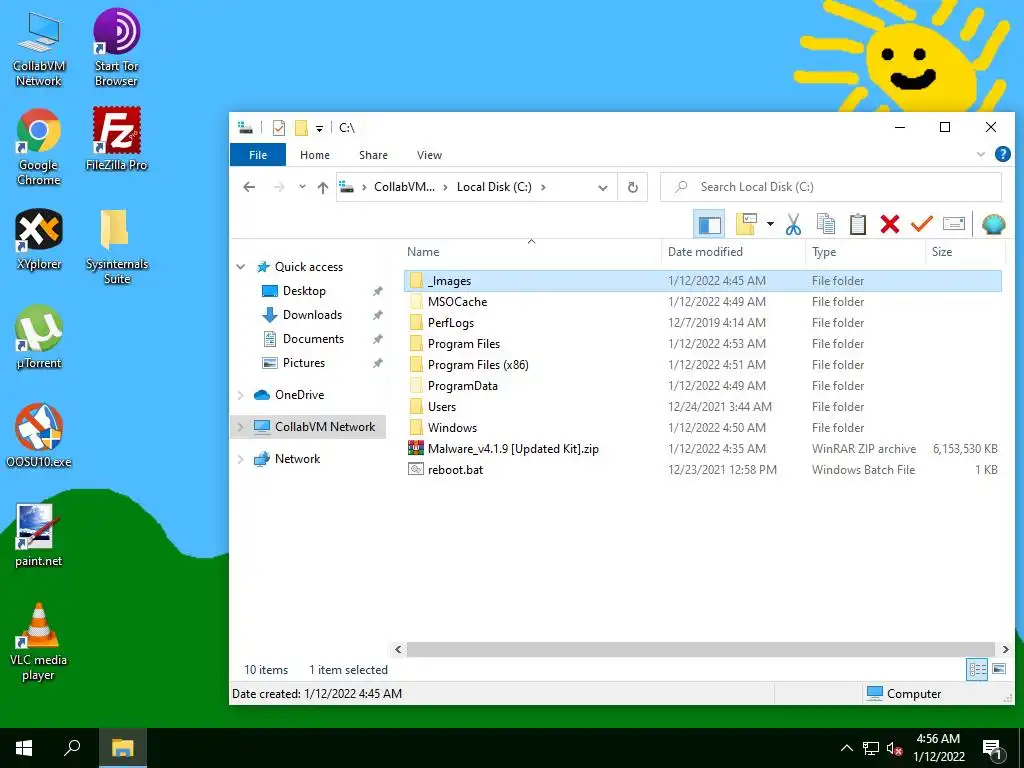Click the FileZilla Pro desktop icon
This screenshot has width=1024, height=768.
[x=116, y=140]
